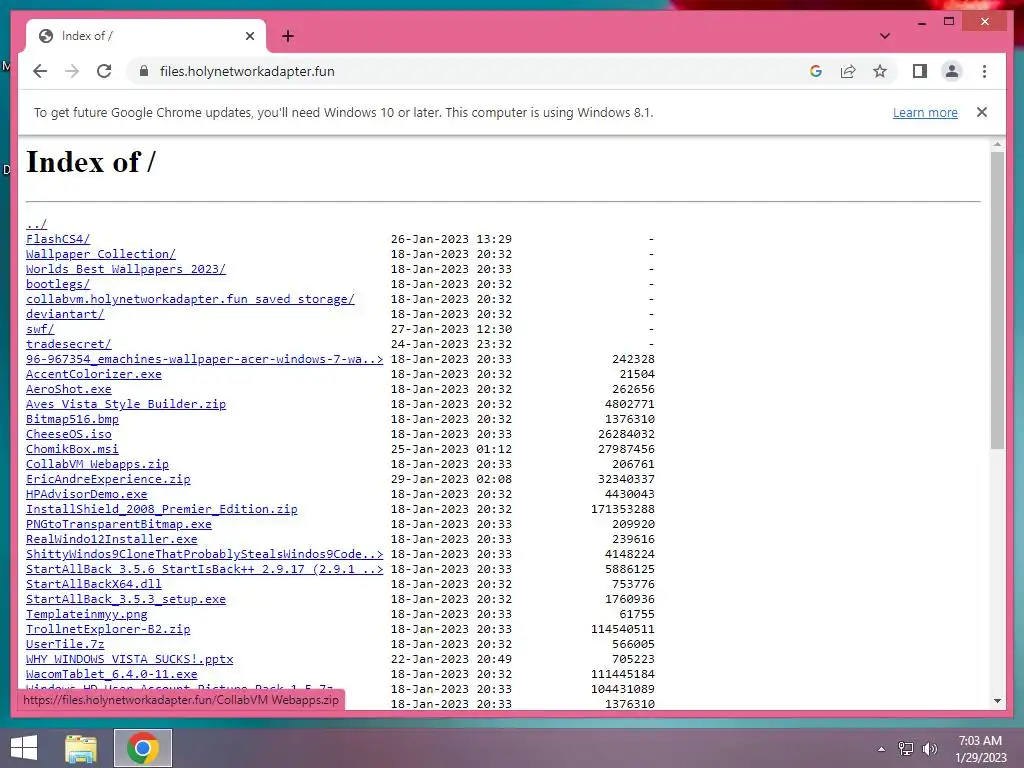Open Google search side icon
1024x768 pixels.
point(816,71)
